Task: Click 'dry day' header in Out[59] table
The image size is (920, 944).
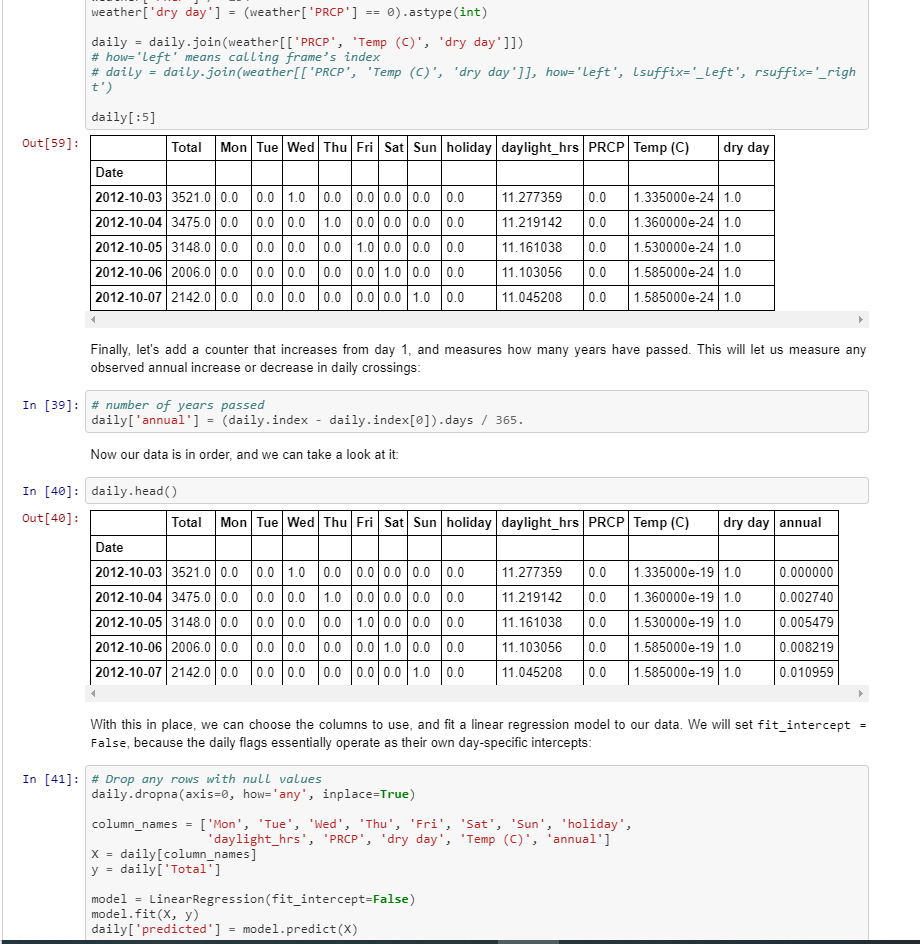Action: coord(746,148)
